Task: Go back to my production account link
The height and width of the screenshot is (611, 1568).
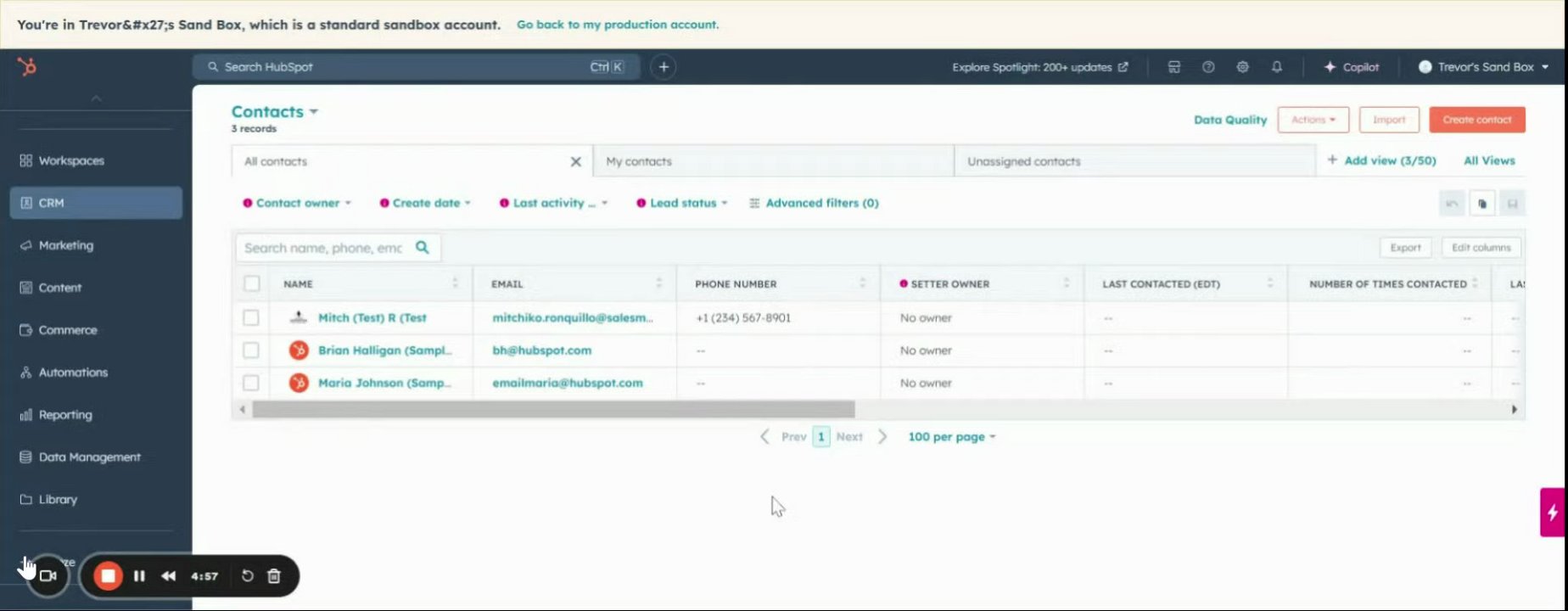Action: 618,25
